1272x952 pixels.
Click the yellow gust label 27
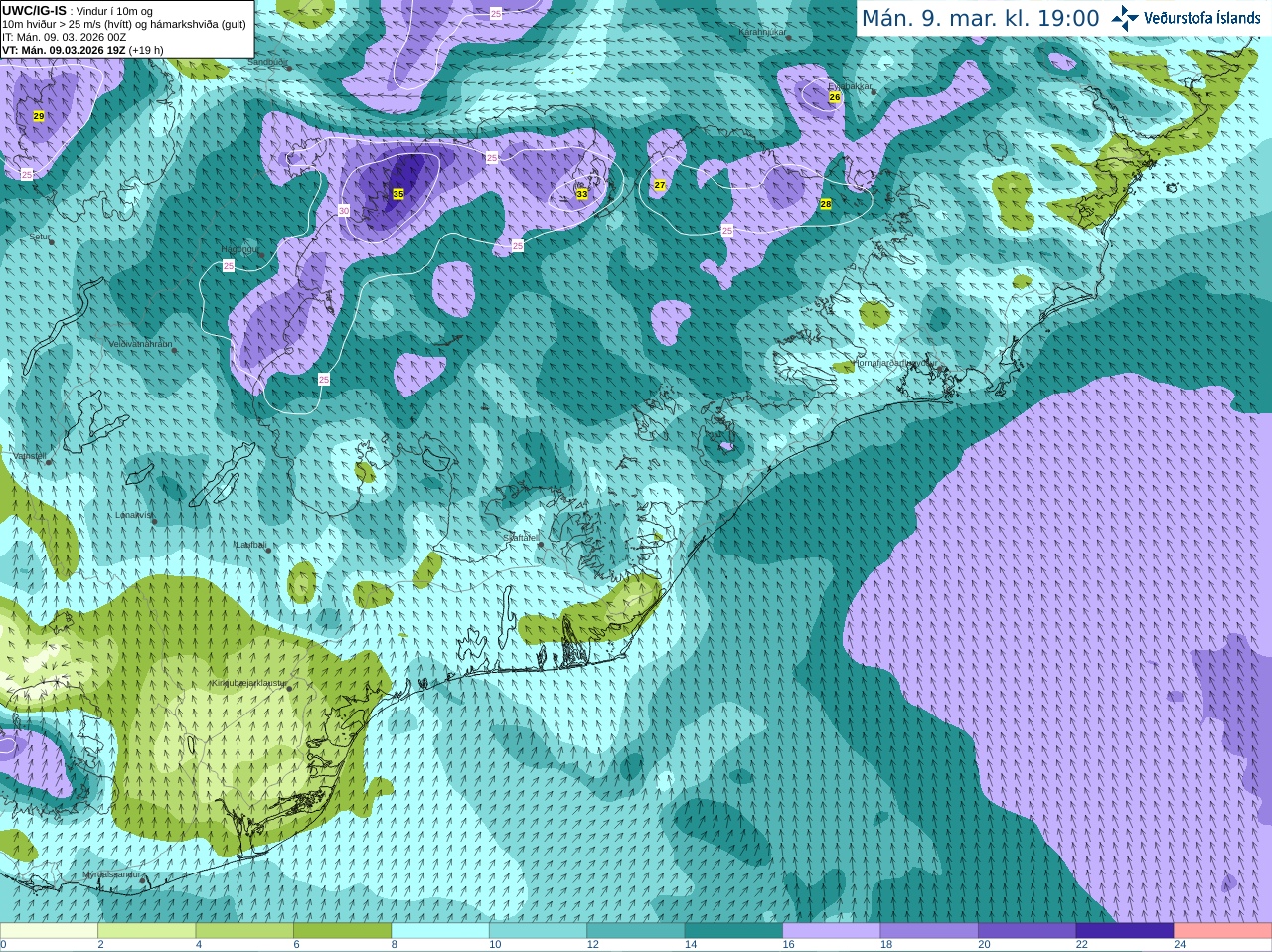[660, 185]
